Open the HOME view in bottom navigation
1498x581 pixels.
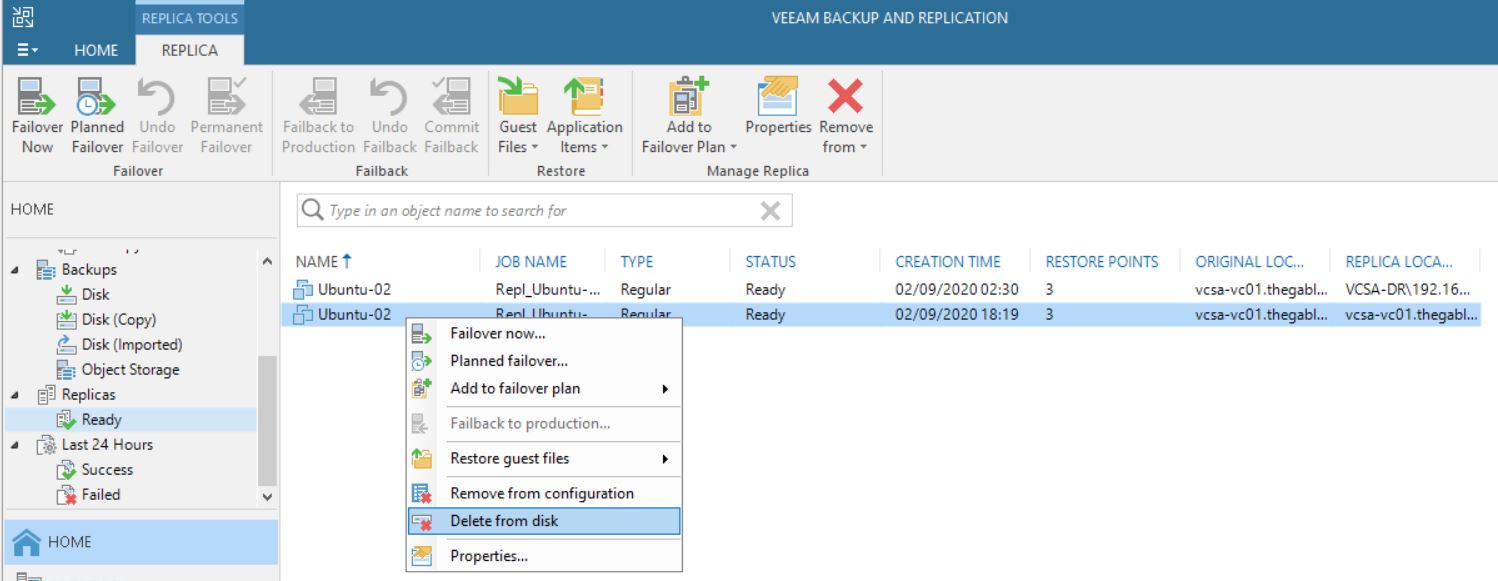click(x=139, y=542)
